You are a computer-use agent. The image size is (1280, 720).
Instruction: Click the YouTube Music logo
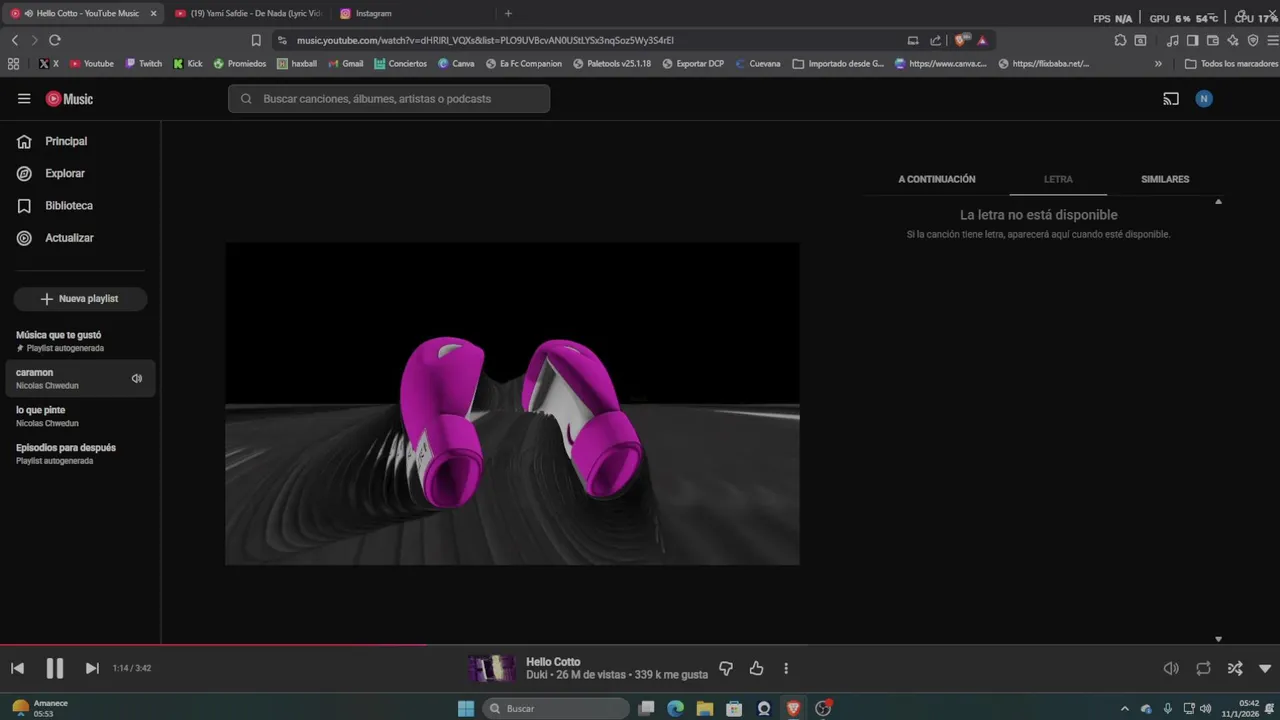(x=69, y=99)
